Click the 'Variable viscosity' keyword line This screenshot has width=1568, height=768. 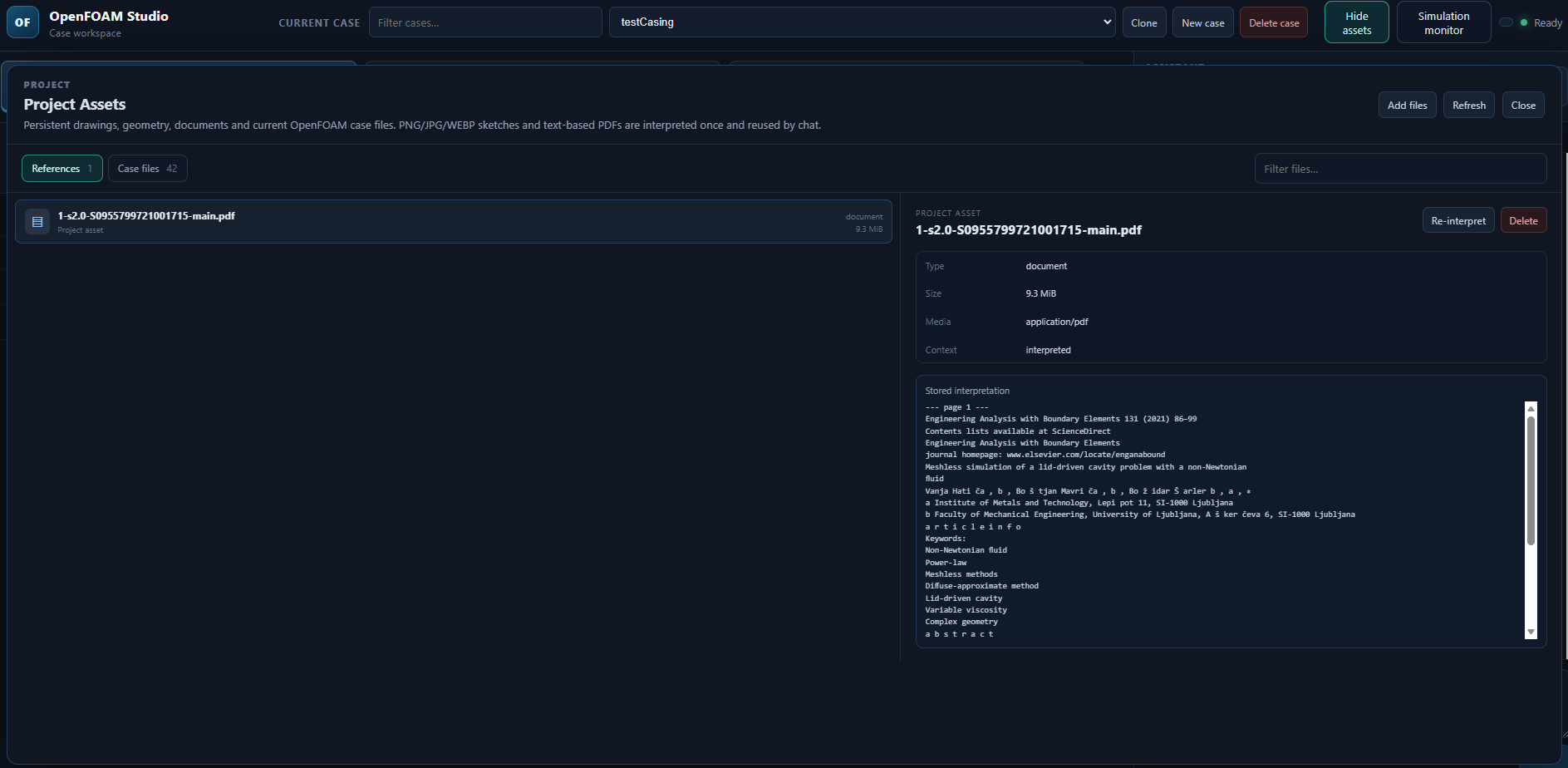pos(966,610)
